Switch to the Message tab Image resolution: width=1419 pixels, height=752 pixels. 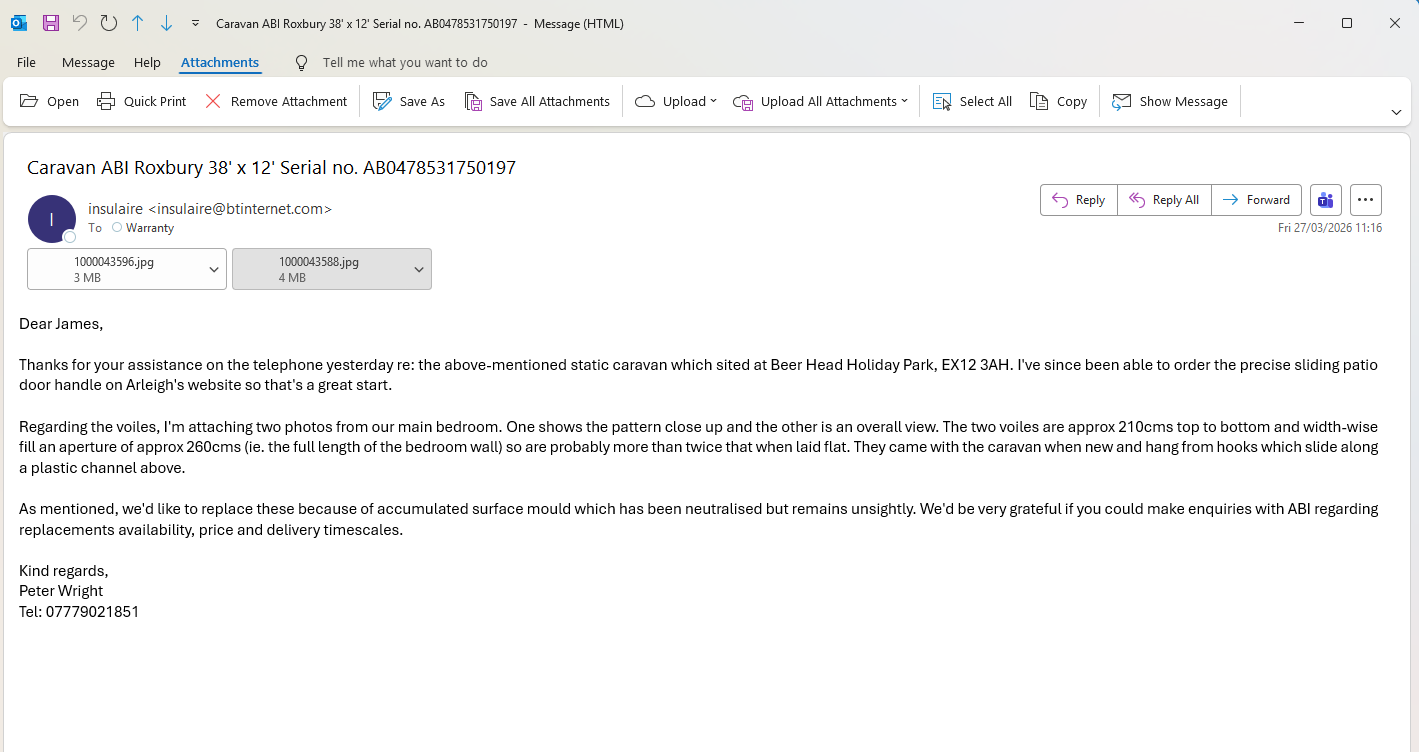88,62
